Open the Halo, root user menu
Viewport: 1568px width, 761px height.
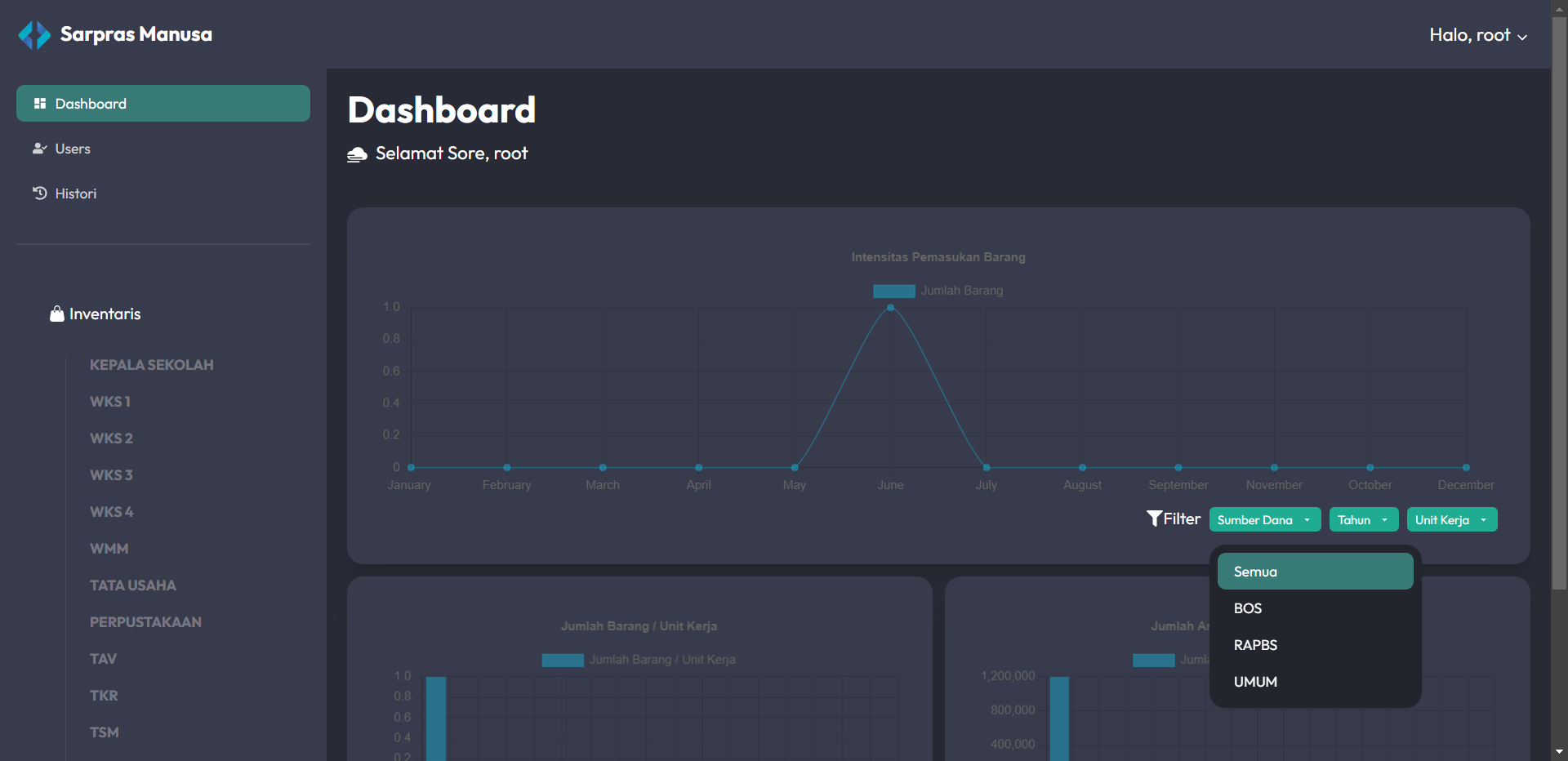point(1477,35)
